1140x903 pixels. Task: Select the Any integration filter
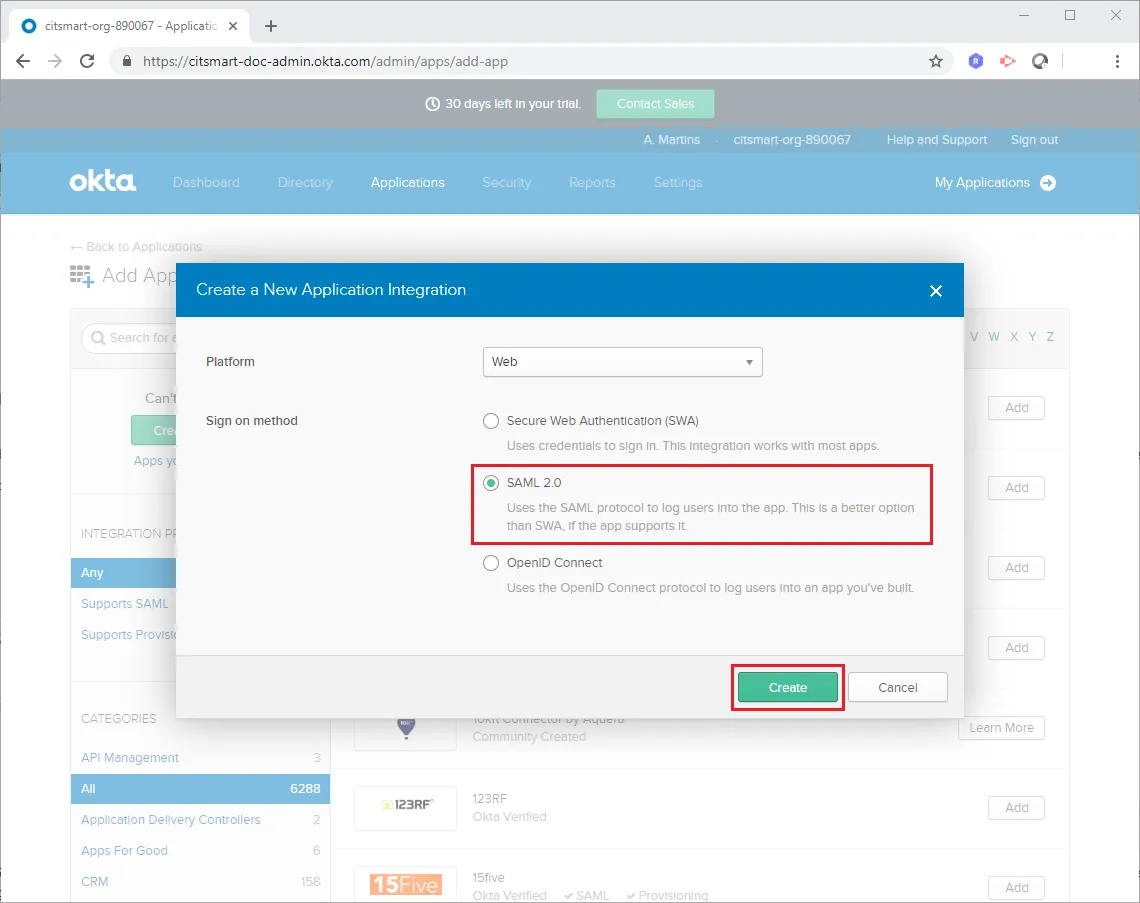point(124,572)
